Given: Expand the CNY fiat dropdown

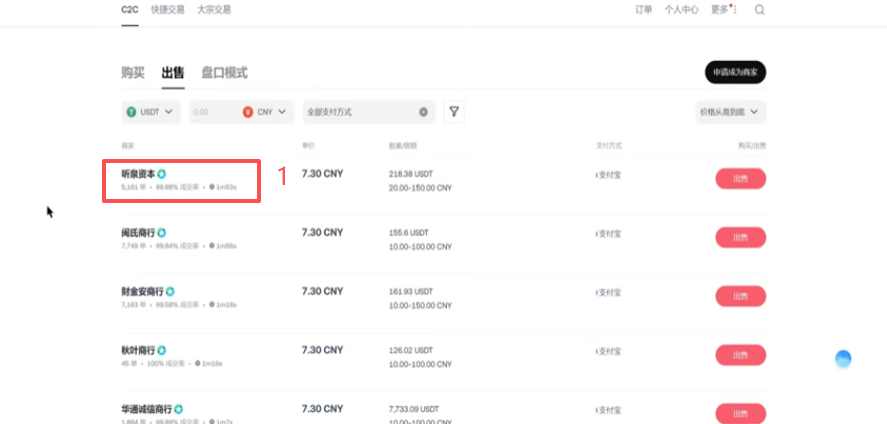Looking at the screenshot, I should coord(268,112).
